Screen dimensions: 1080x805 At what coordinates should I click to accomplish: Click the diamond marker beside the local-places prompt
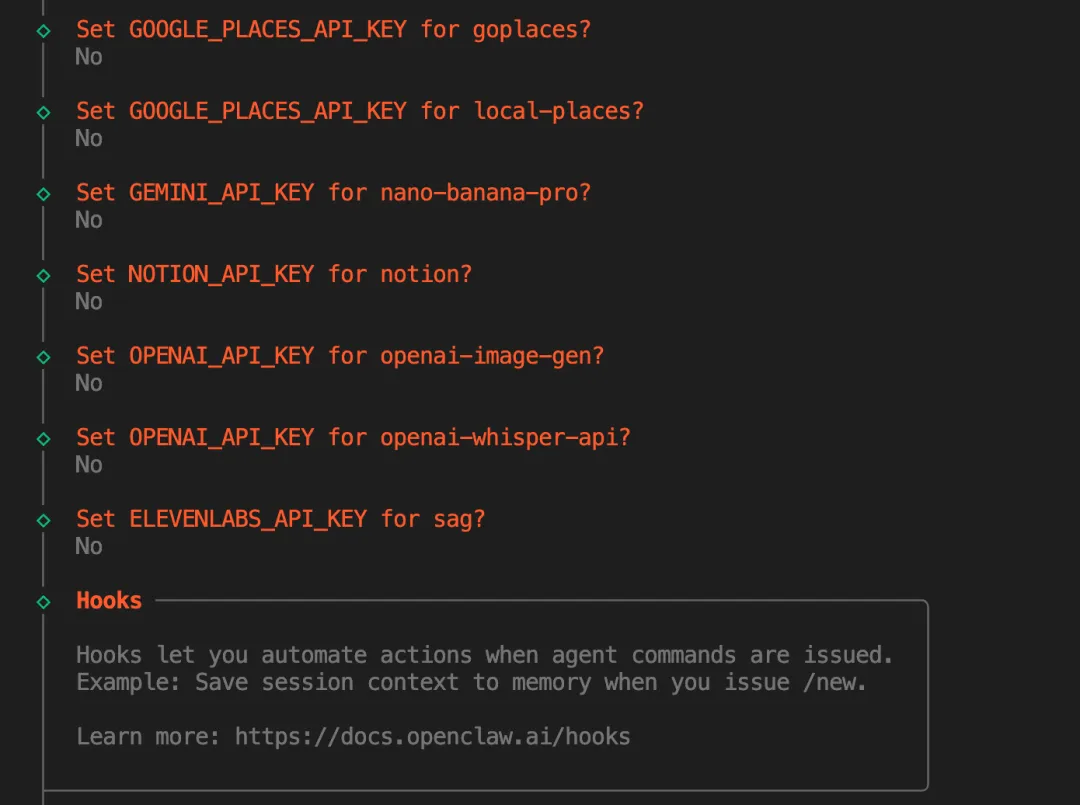(x=43, y=112)
